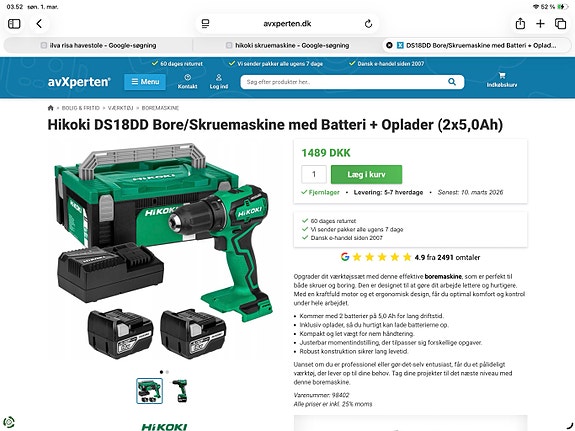The image size is (575, 431).
Task: Add a new tab with plus icon
Action: point(540,24)
